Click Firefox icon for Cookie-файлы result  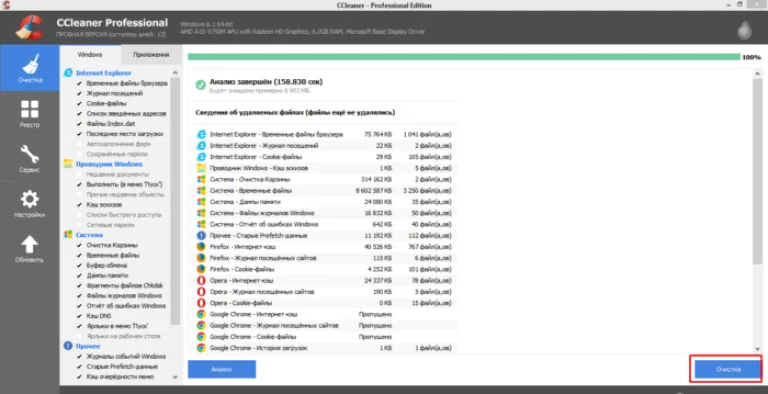tap(201, 269)
